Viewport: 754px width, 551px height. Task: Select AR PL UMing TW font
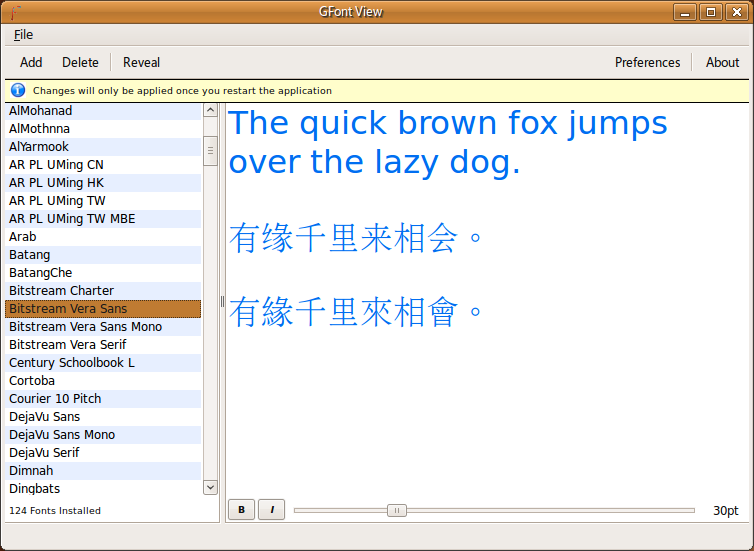(103, 201)
